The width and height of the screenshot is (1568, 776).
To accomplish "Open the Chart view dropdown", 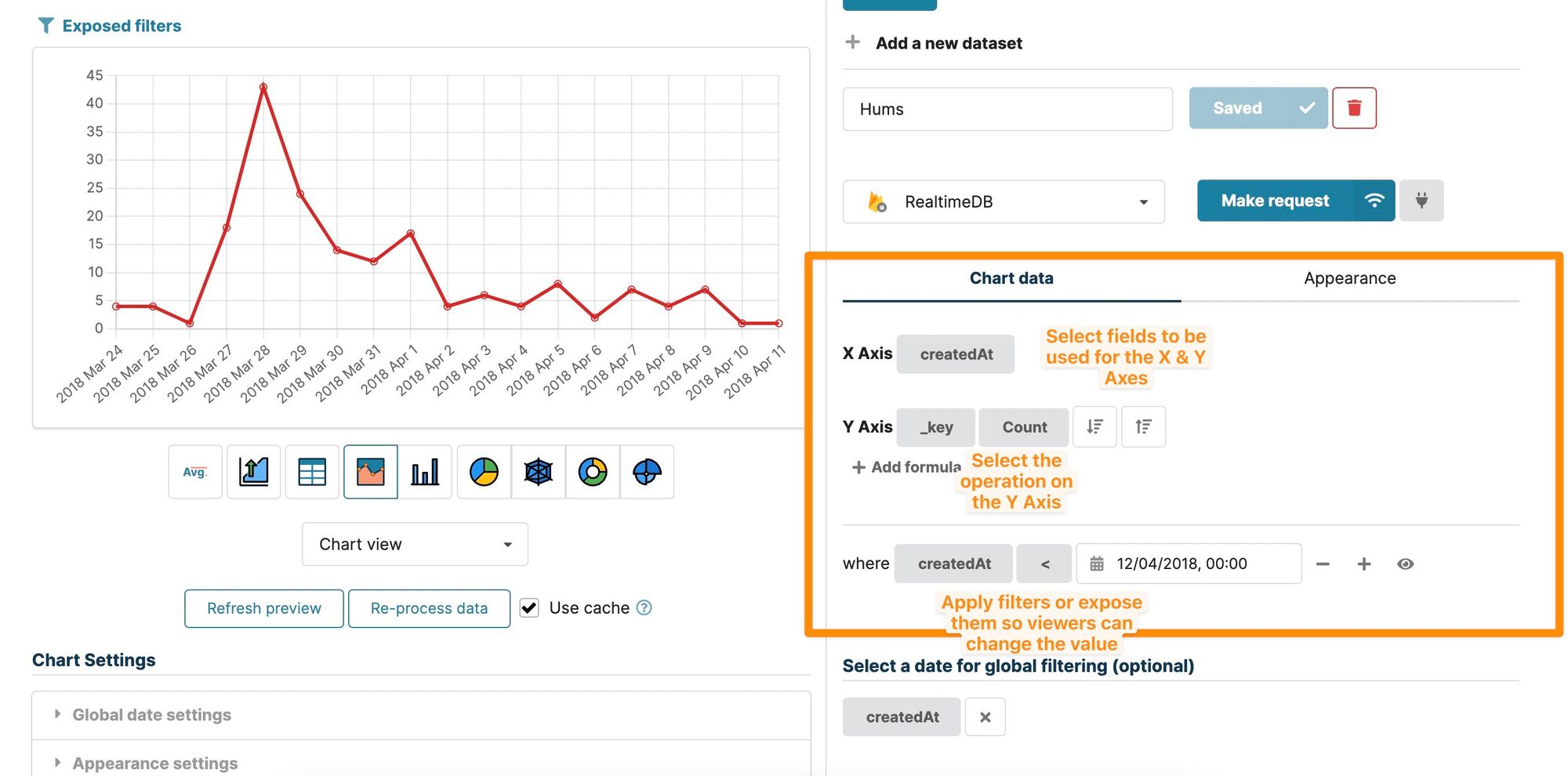I will [415, 544].
